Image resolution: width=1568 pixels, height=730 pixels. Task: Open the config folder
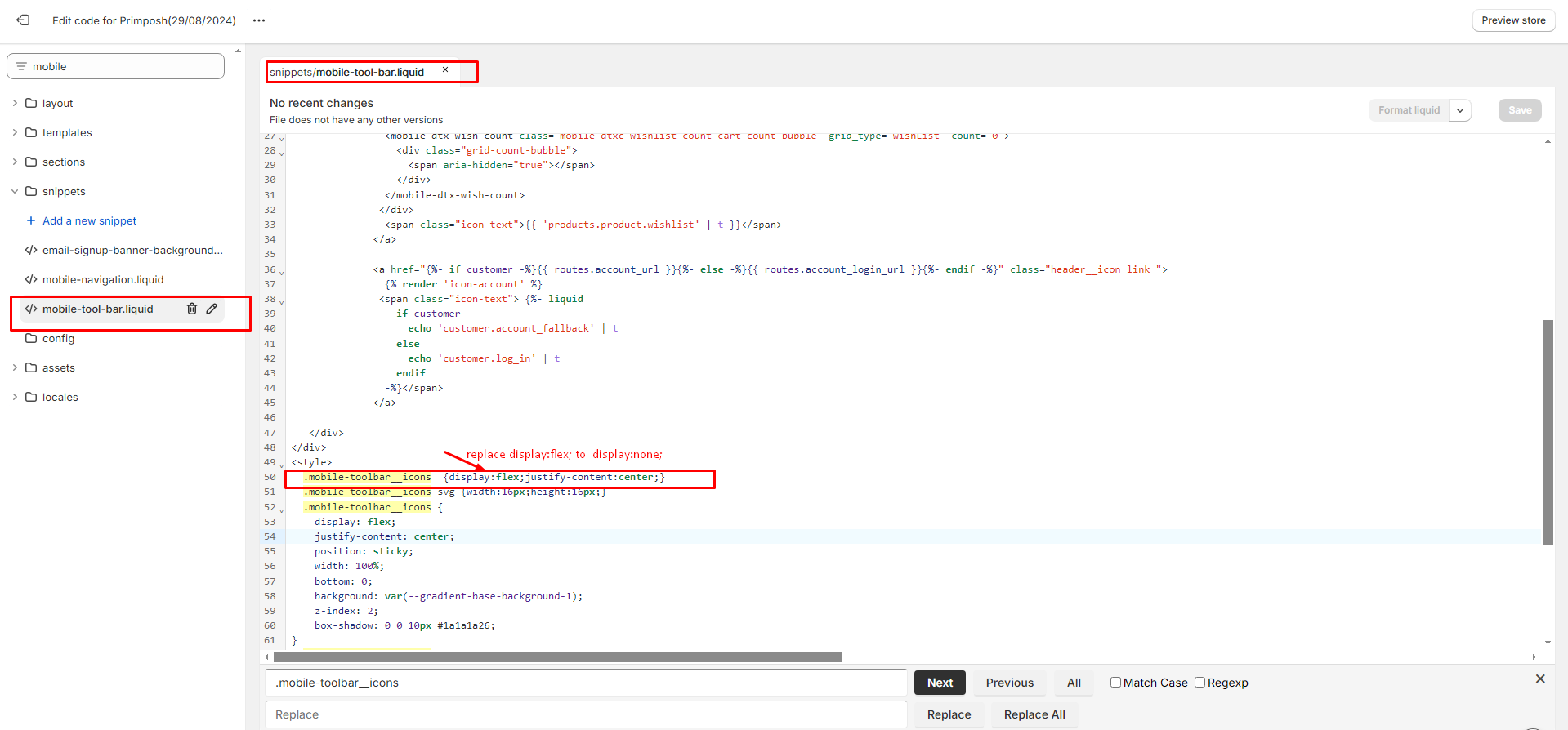[58, 338]
